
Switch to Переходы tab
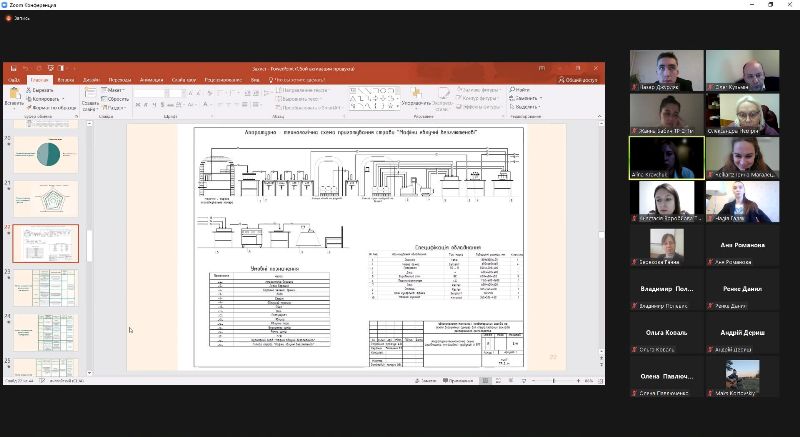[120, 80]
